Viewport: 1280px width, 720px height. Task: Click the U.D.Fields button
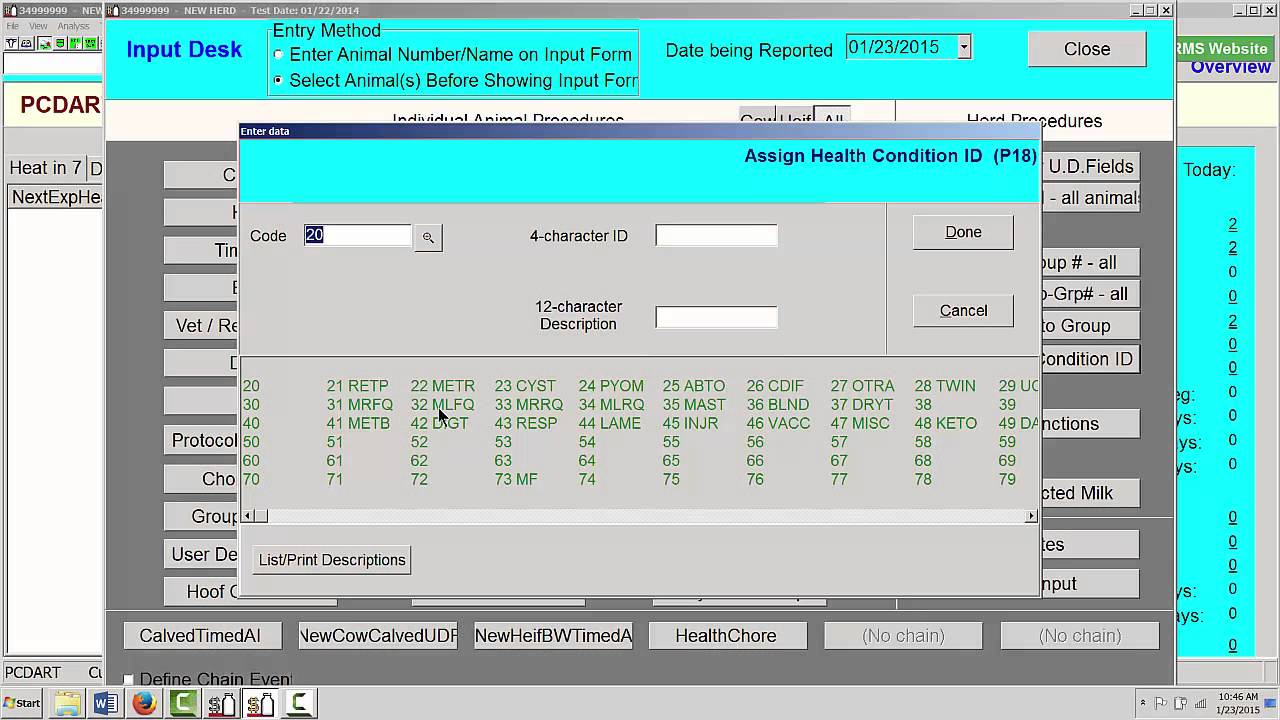pyautogui.click(x=1090, y=167)
